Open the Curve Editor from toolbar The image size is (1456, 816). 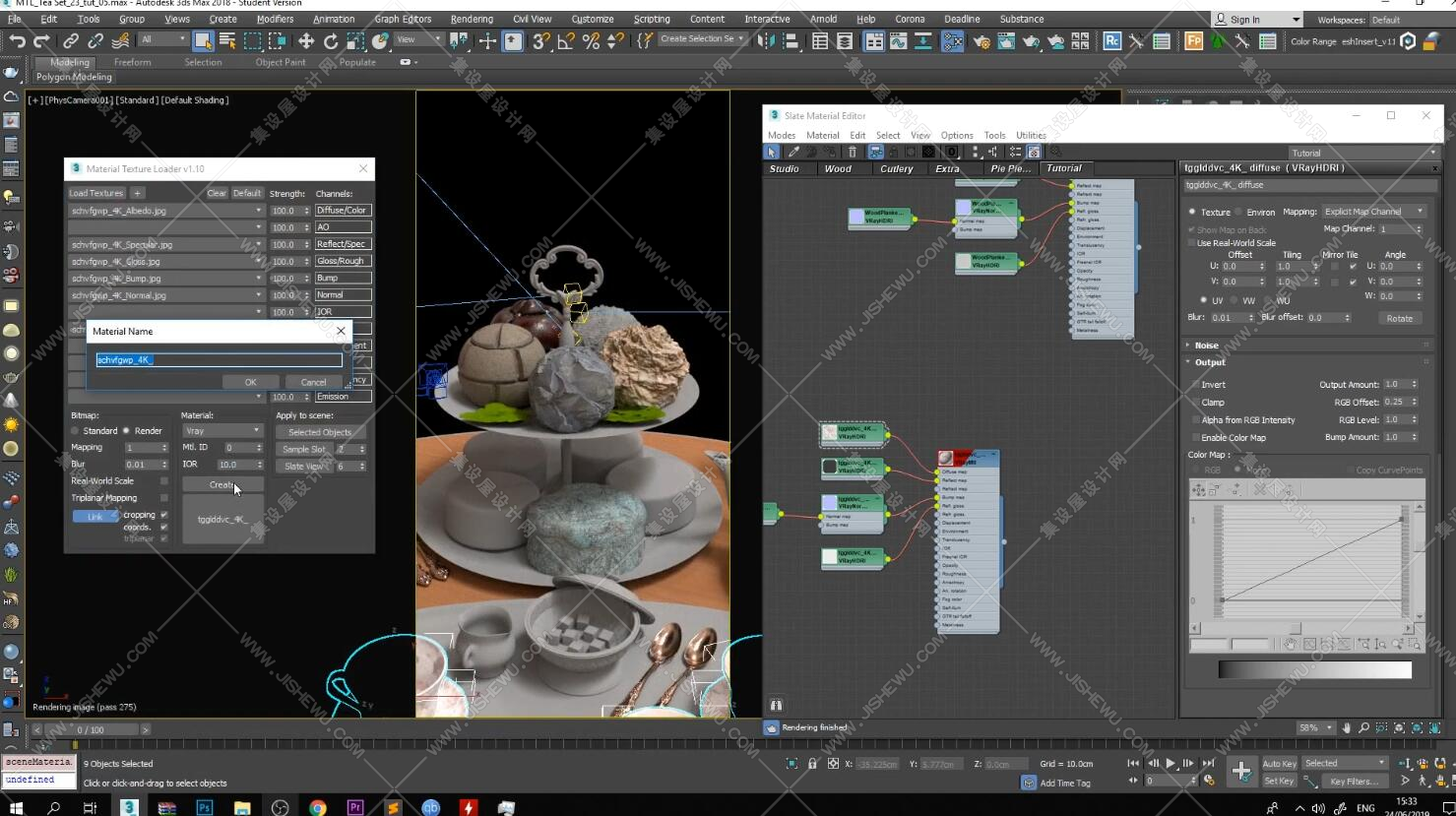tap(899, 40)
